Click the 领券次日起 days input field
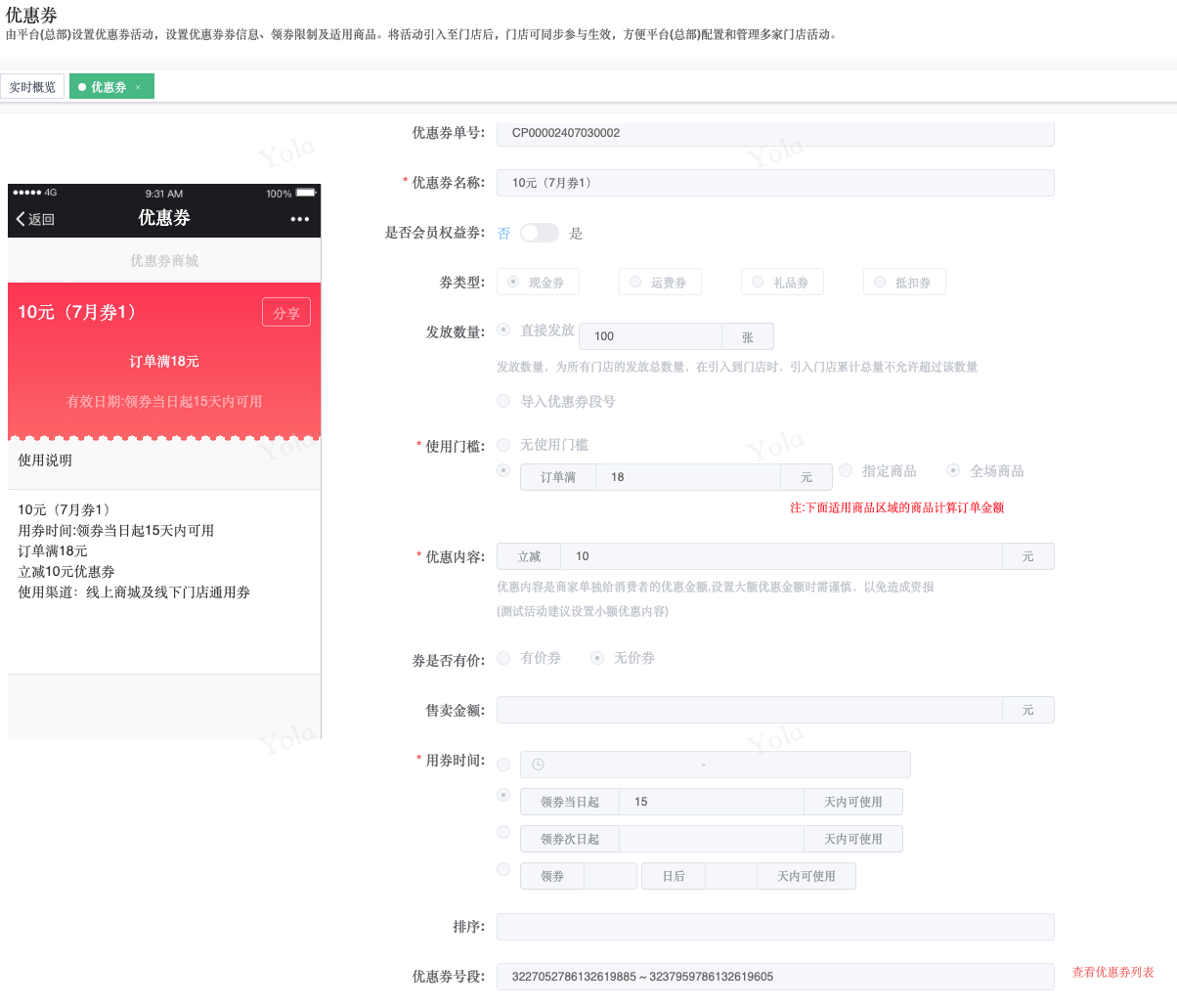The width and height of the screenshot is (1177, 1008). 711,839
